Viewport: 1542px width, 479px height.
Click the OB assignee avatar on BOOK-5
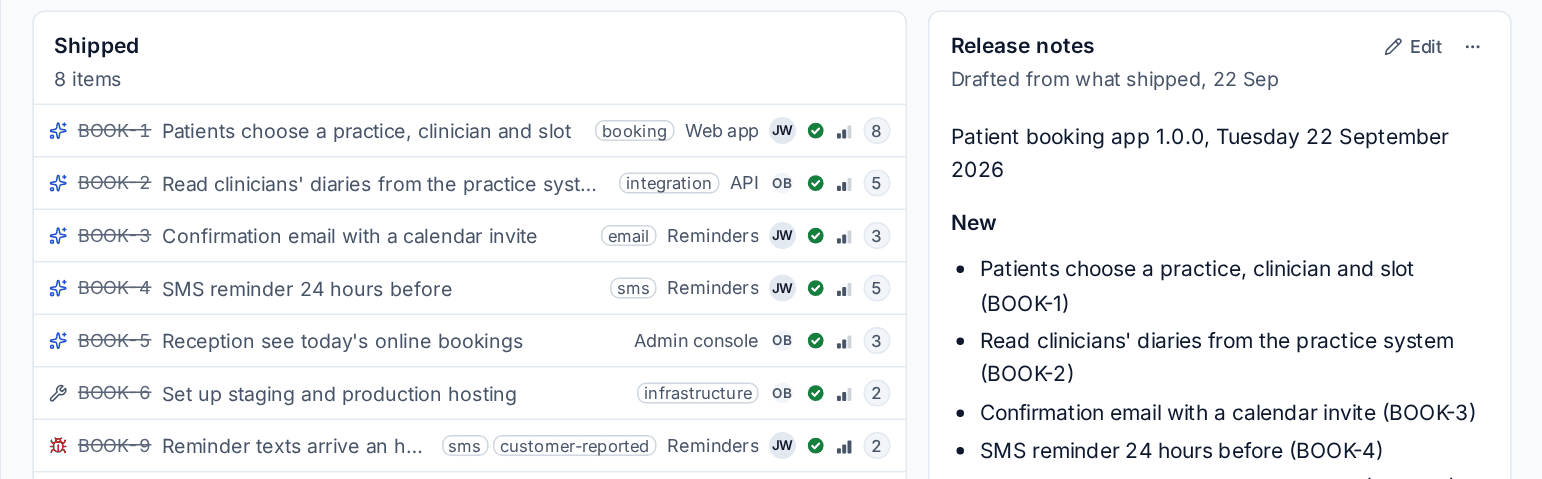(782, 341)
